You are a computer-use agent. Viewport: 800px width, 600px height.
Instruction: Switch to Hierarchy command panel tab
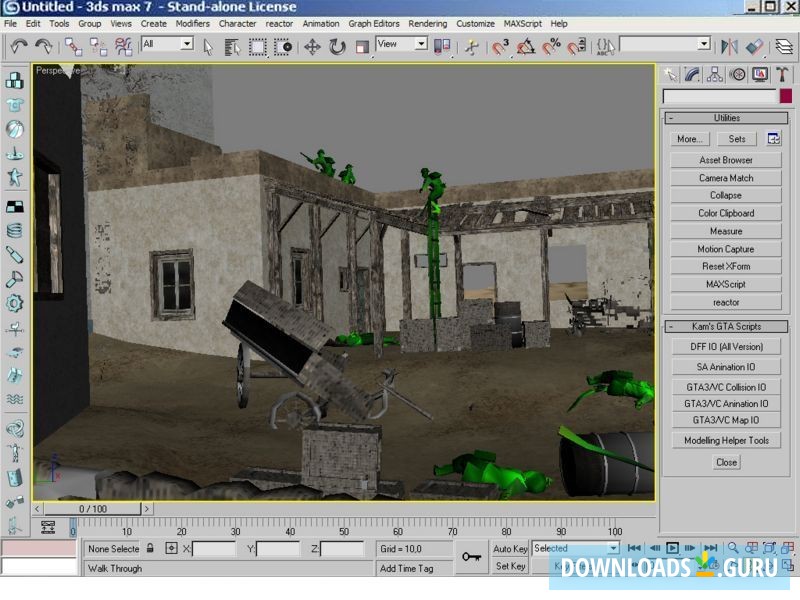click(x=715, y=75)
